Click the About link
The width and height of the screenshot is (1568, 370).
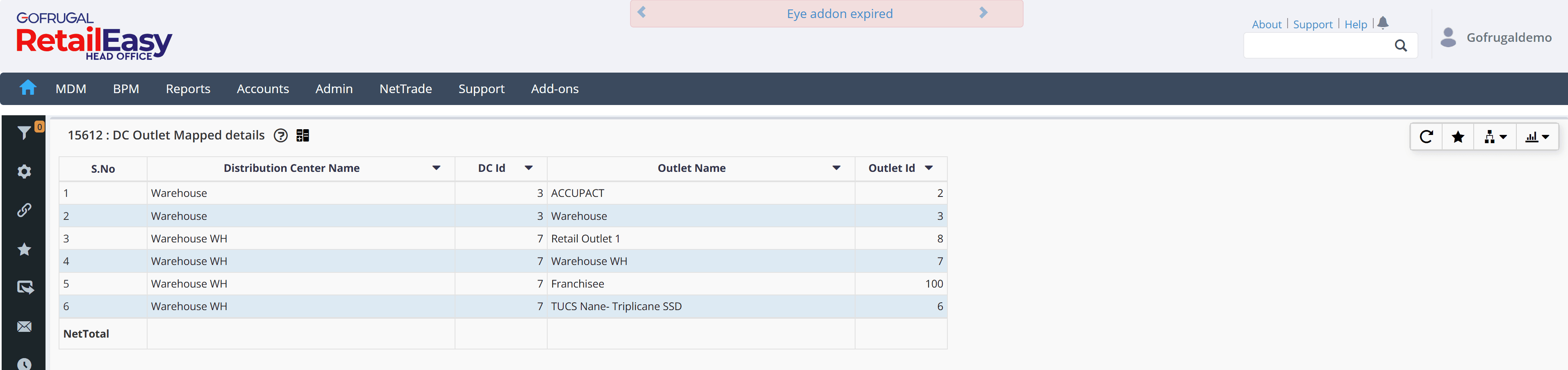1266,24
